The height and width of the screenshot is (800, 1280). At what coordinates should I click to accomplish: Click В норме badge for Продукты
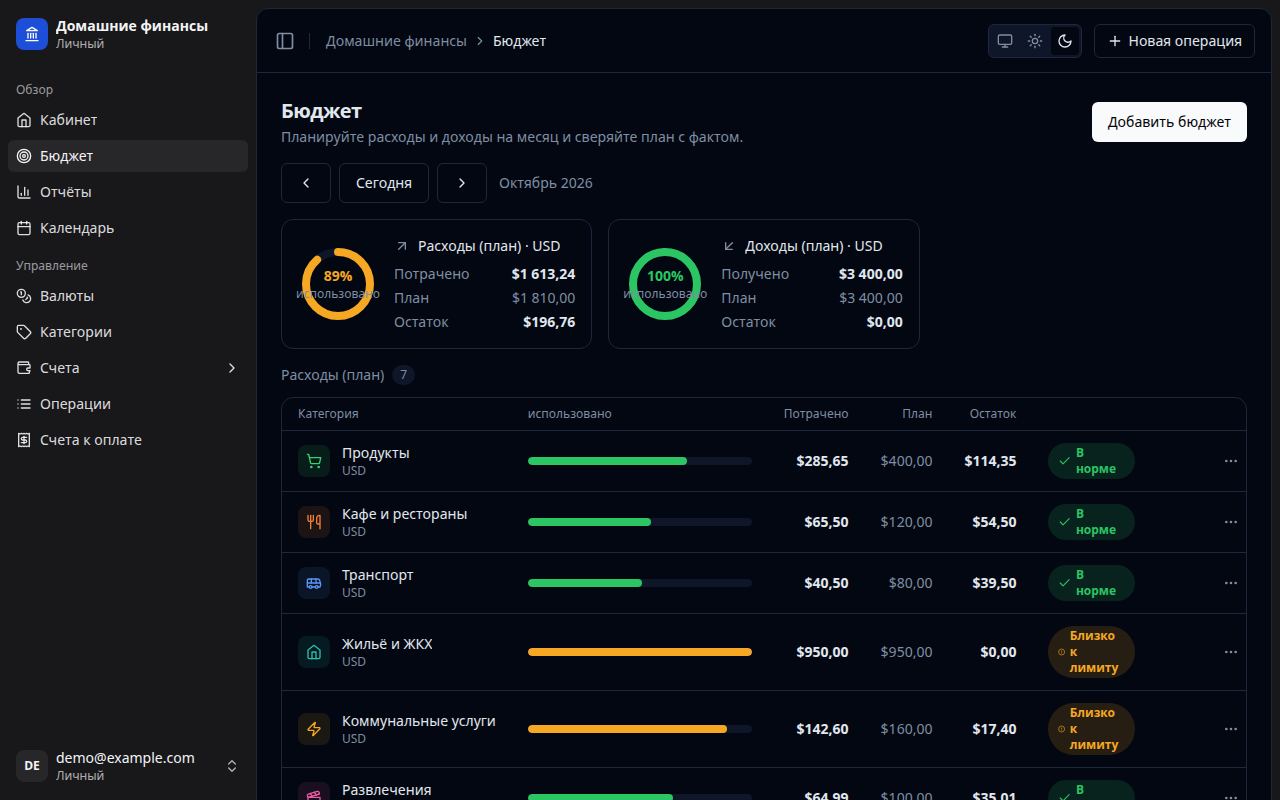coord(1091,461)
